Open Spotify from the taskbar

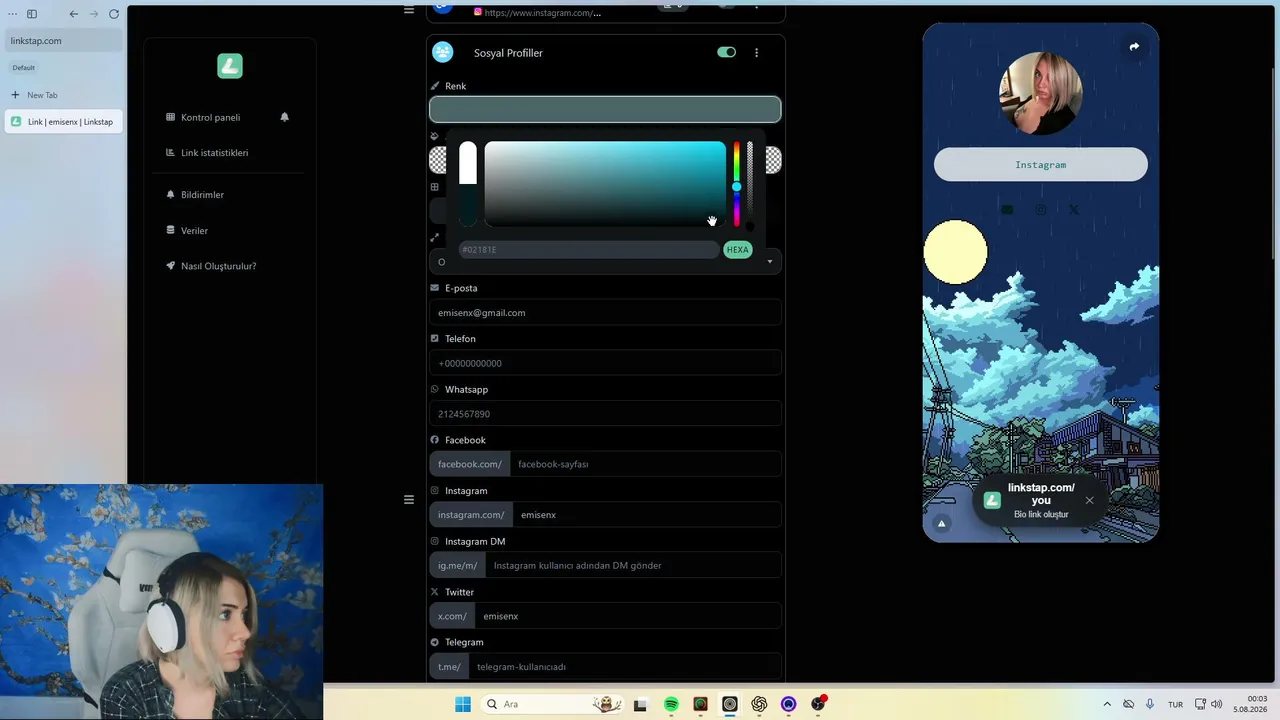click(671, 704)
